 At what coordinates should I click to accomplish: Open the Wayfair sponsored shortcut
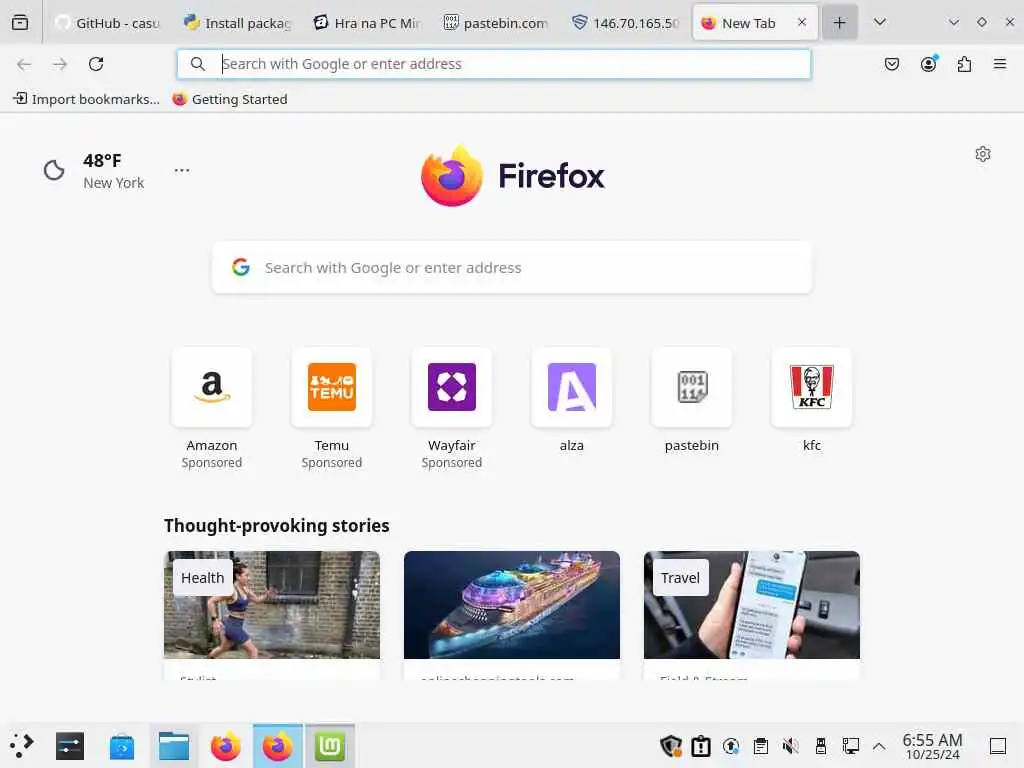[x=452, y=408]
